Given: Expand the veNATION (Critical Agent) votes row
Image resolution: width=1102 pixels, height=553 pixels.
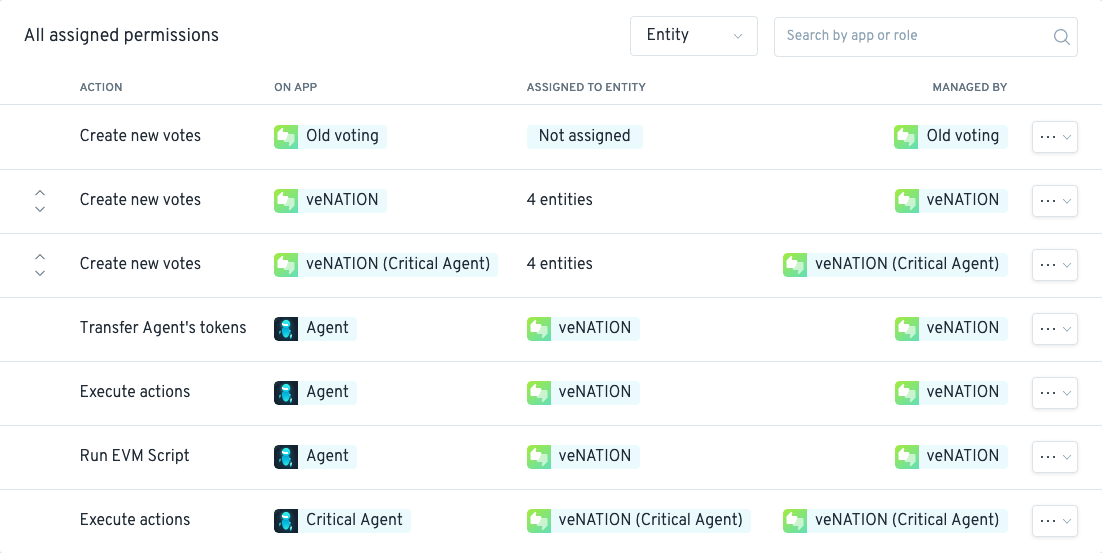Looking at the screenshot, I should click(x=40, y=265).
